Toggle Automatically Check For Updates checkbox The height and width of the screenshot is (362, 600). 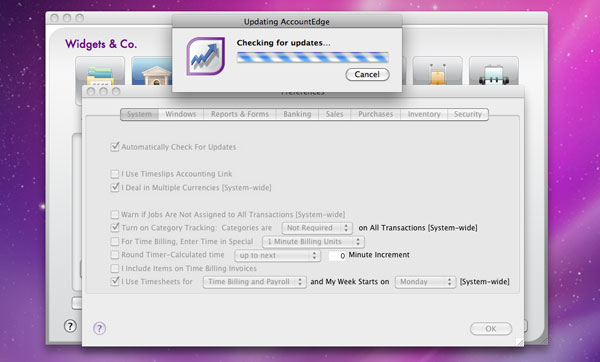115,147
